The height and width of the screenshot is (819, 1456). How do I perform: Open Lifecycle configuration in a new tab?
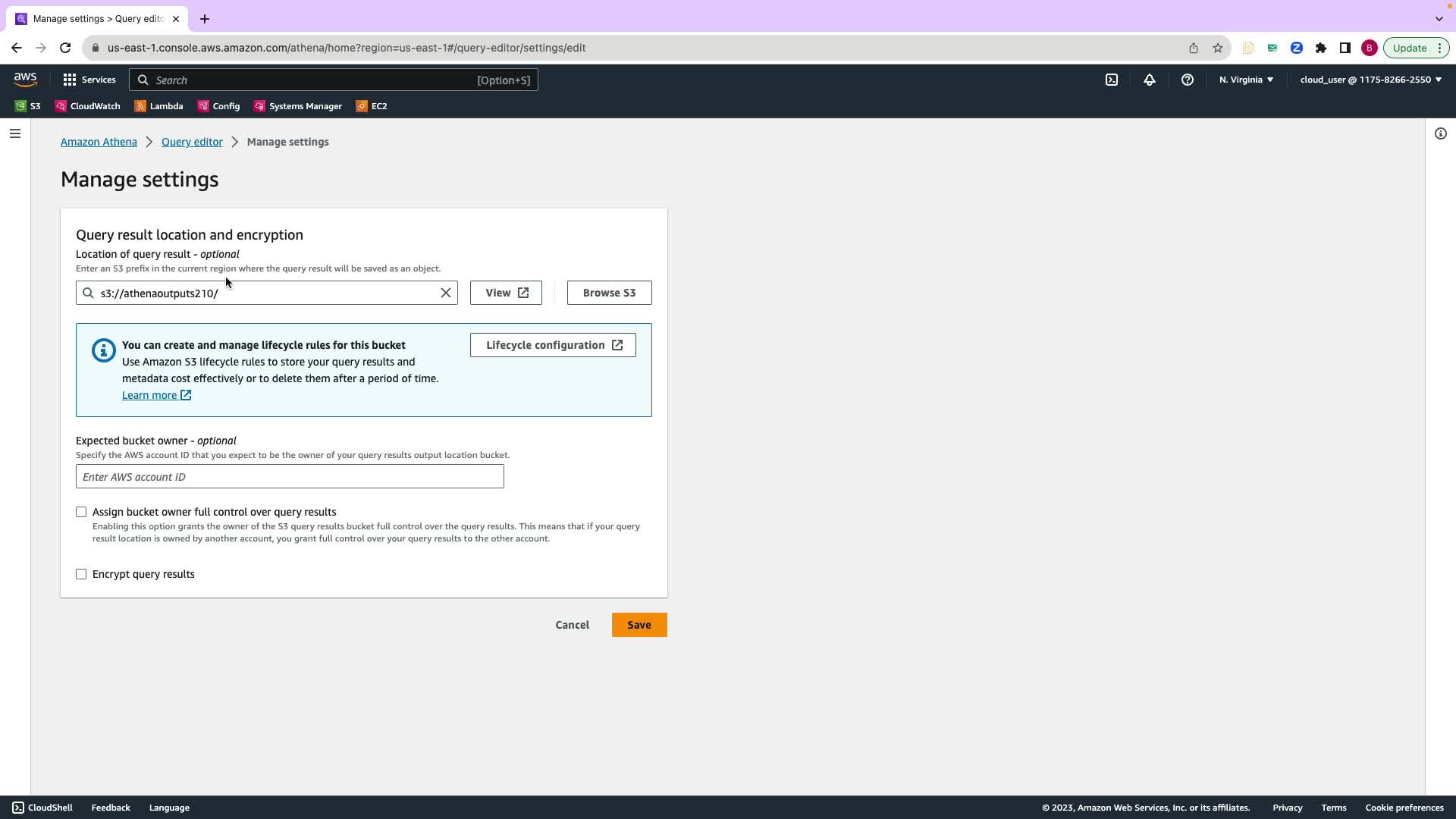(553, 345)
